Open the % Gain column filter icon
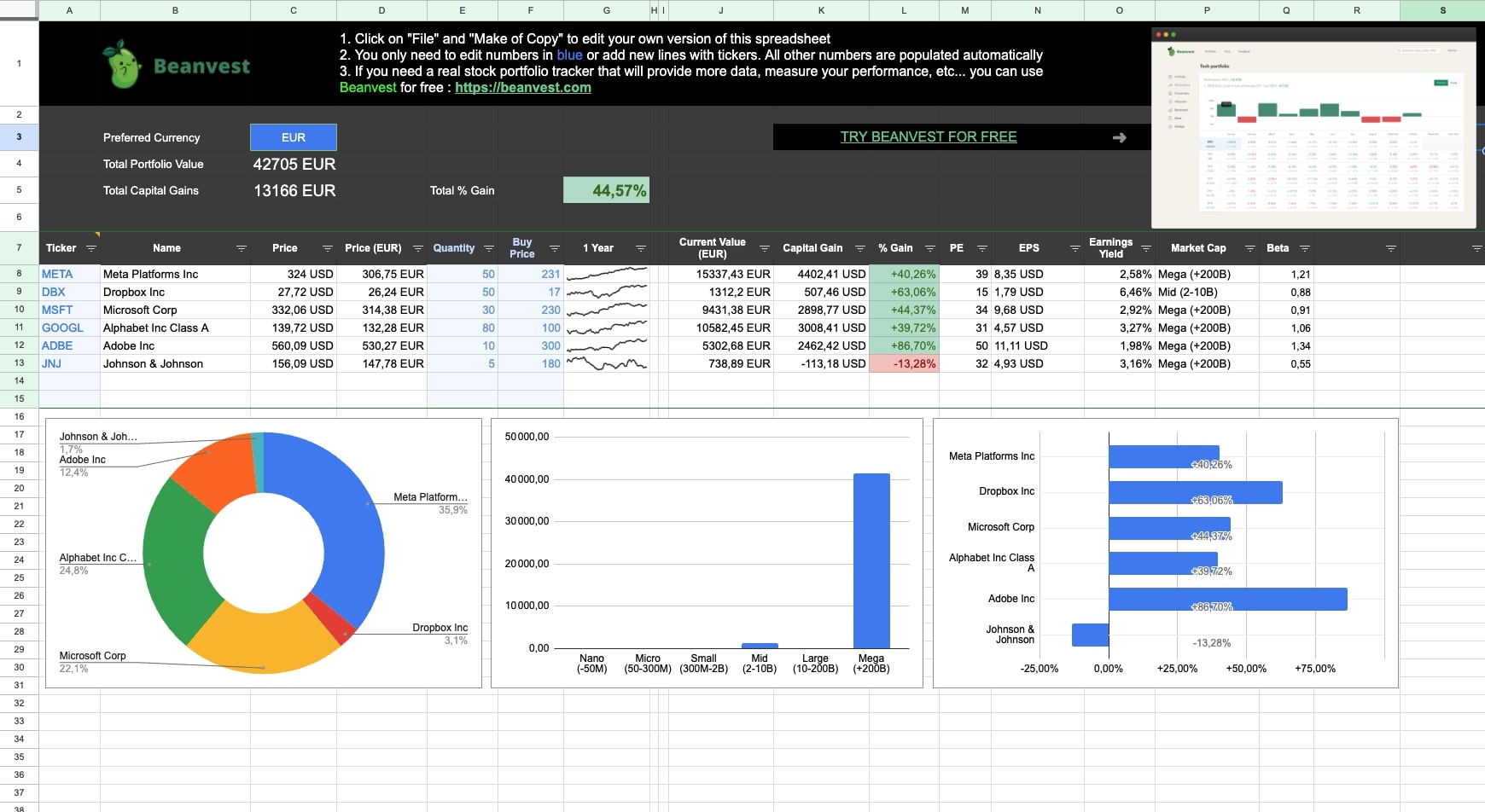Screen dimensions: 1485x812 coord(930,248)
